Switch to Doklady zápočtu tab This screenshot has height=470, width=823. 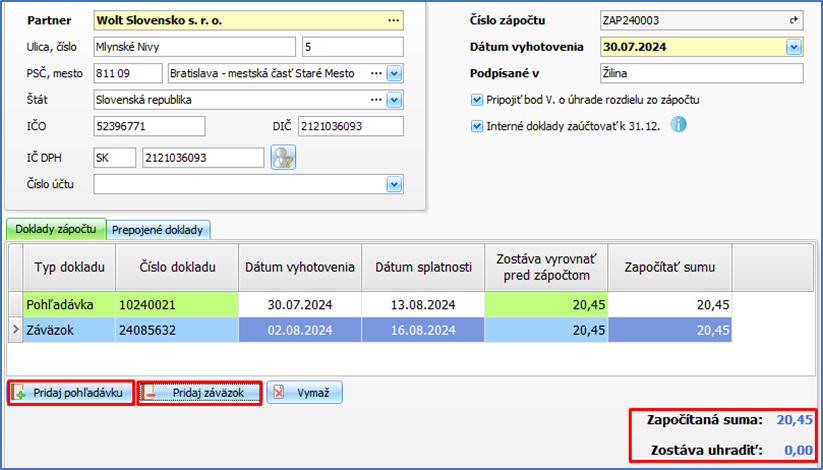(56, 229)
